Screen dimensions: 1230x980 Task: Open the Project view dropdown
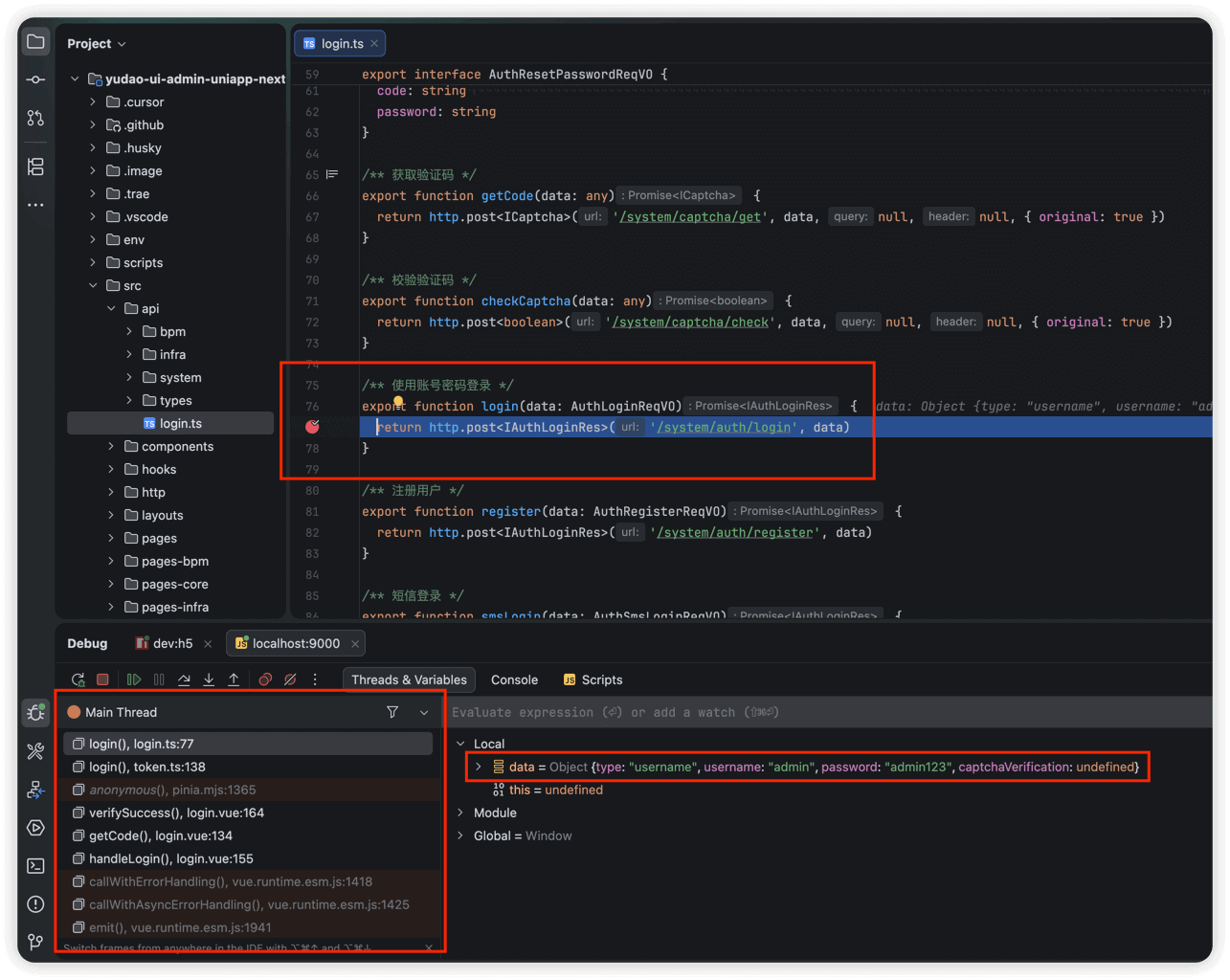click(97, 44)
